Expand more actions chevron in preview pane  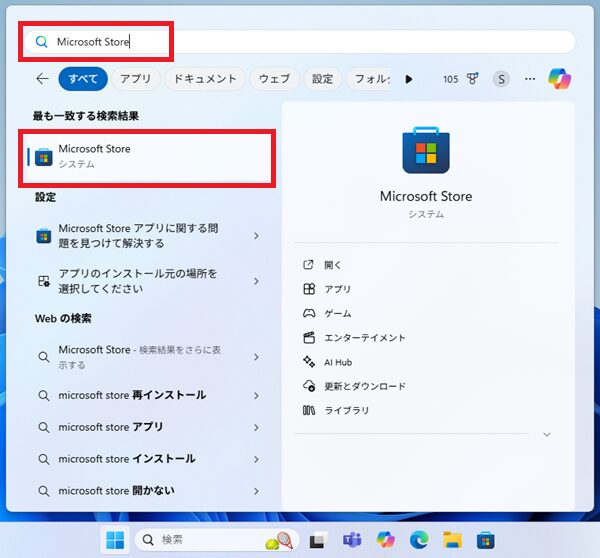pos(547,434)
